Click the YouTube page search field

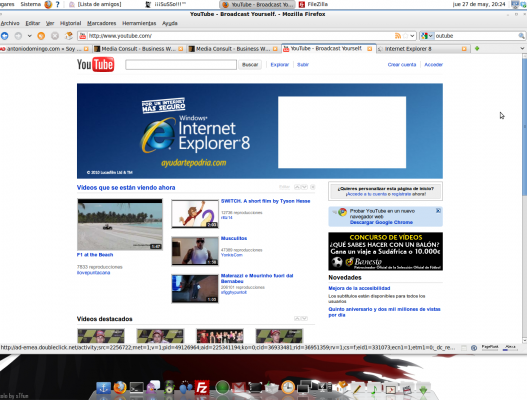(181, 65)
